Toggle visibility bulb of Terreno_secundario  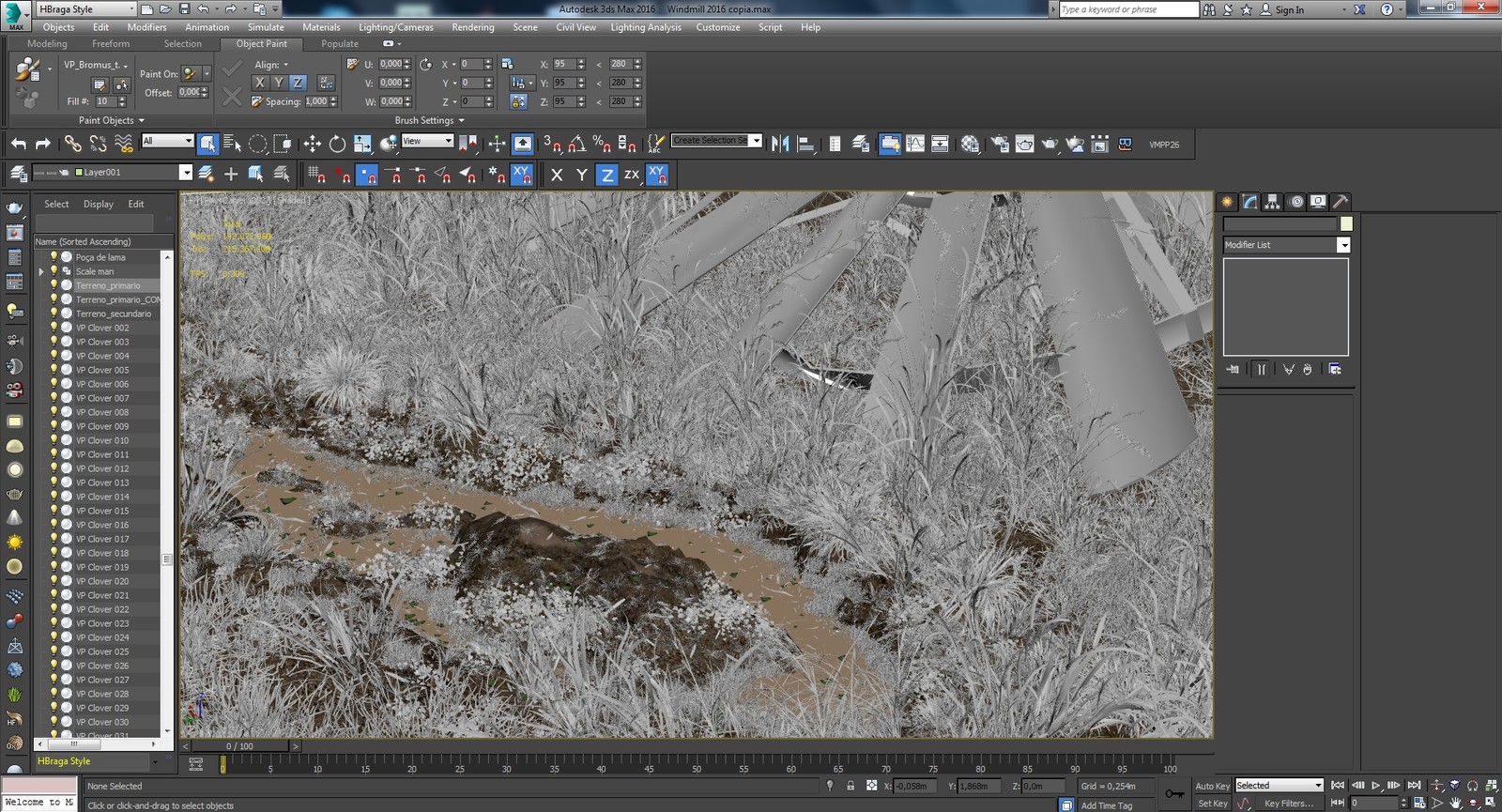click(54, 313)
